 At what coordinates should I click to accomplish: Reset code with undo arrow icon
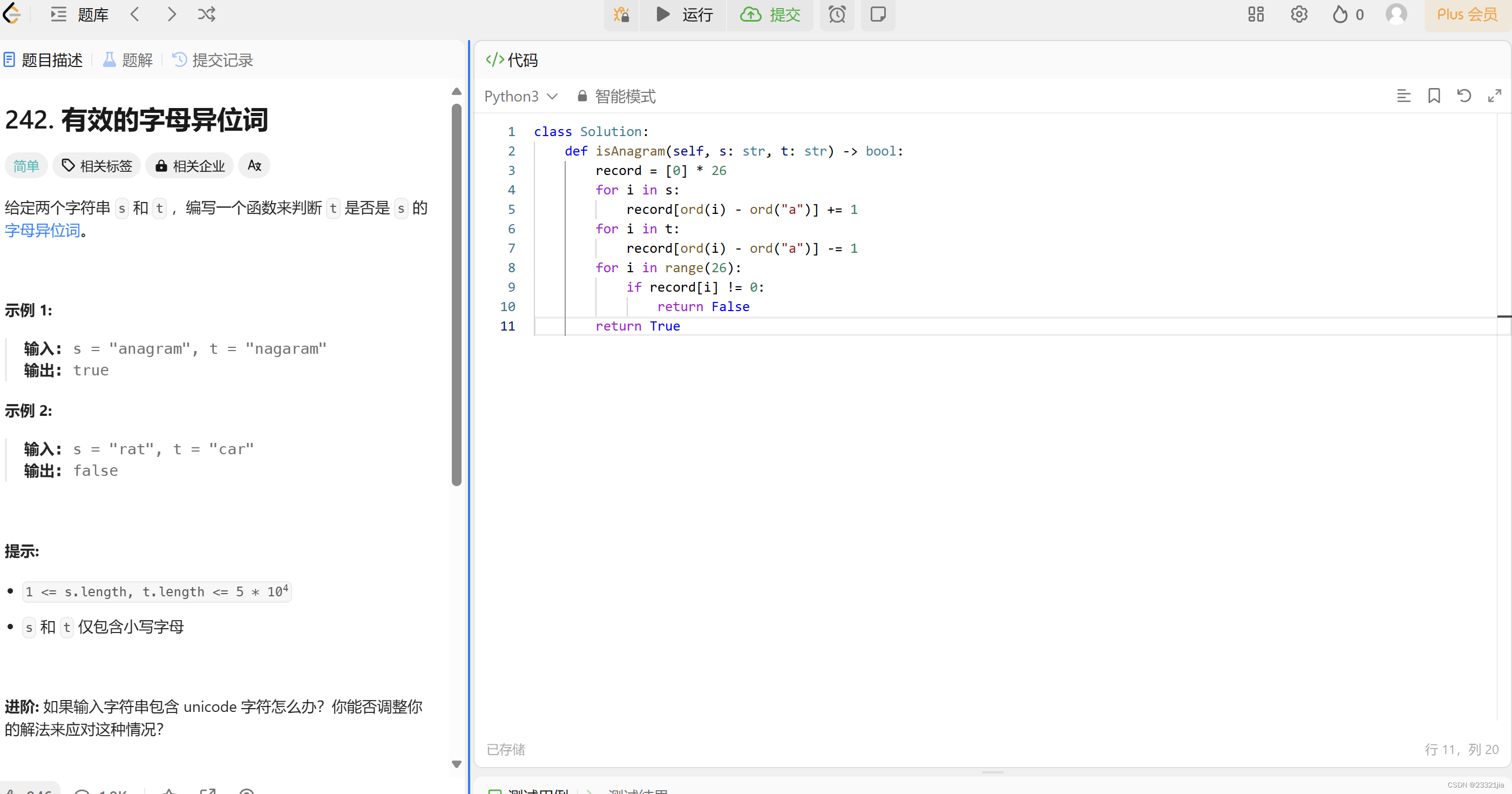pos(1464,96)
